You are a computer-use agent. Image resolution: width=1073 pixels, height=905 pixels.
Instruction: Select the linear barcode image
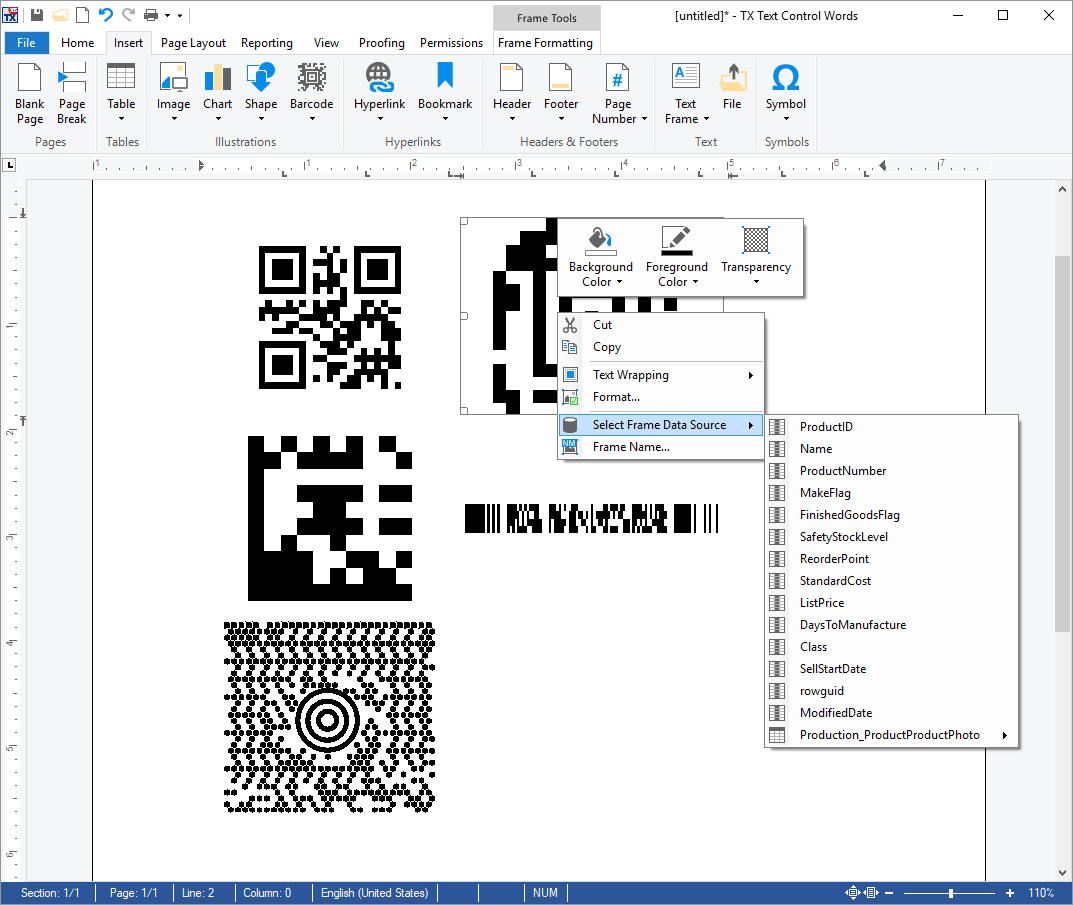coord(592,518)
